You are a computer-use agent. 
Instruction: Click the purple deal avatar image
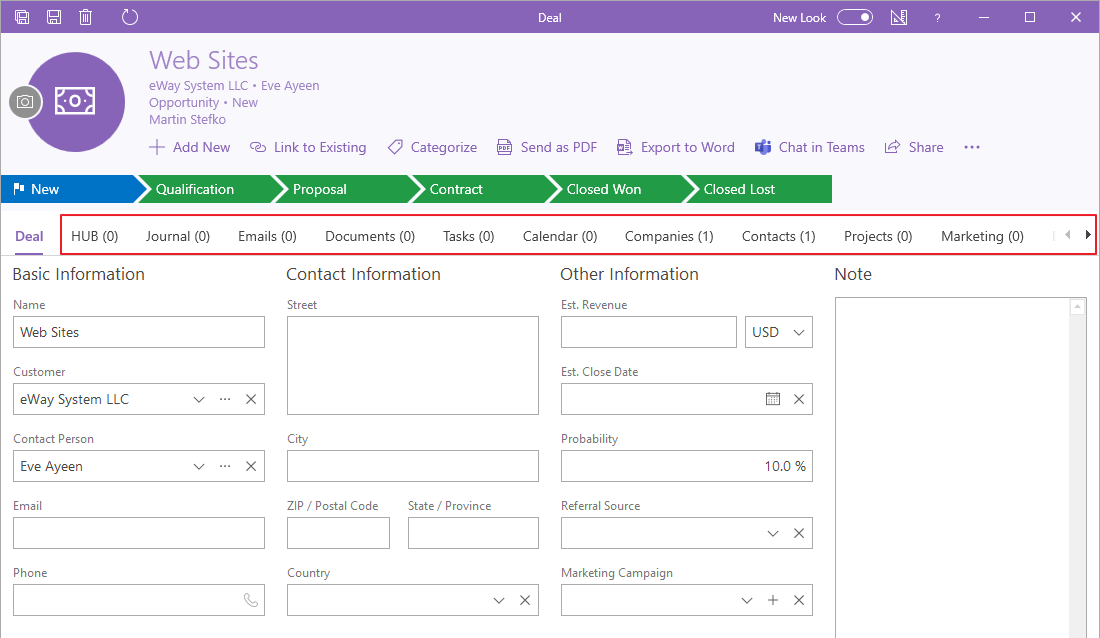pyautogui.click(x=76, y=102)
